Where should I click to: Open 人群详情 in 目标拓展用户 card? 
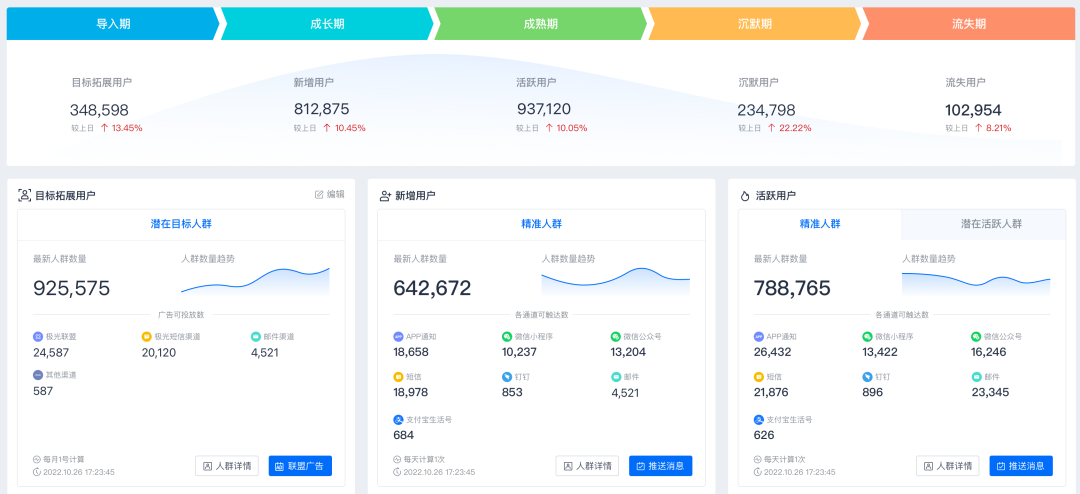(x=227, y=466)
